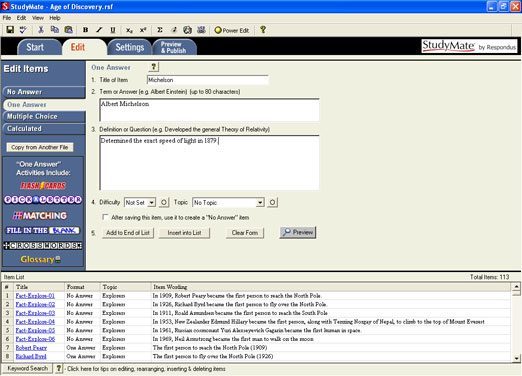Click the Definition or Question text box

tap(209, 163)
